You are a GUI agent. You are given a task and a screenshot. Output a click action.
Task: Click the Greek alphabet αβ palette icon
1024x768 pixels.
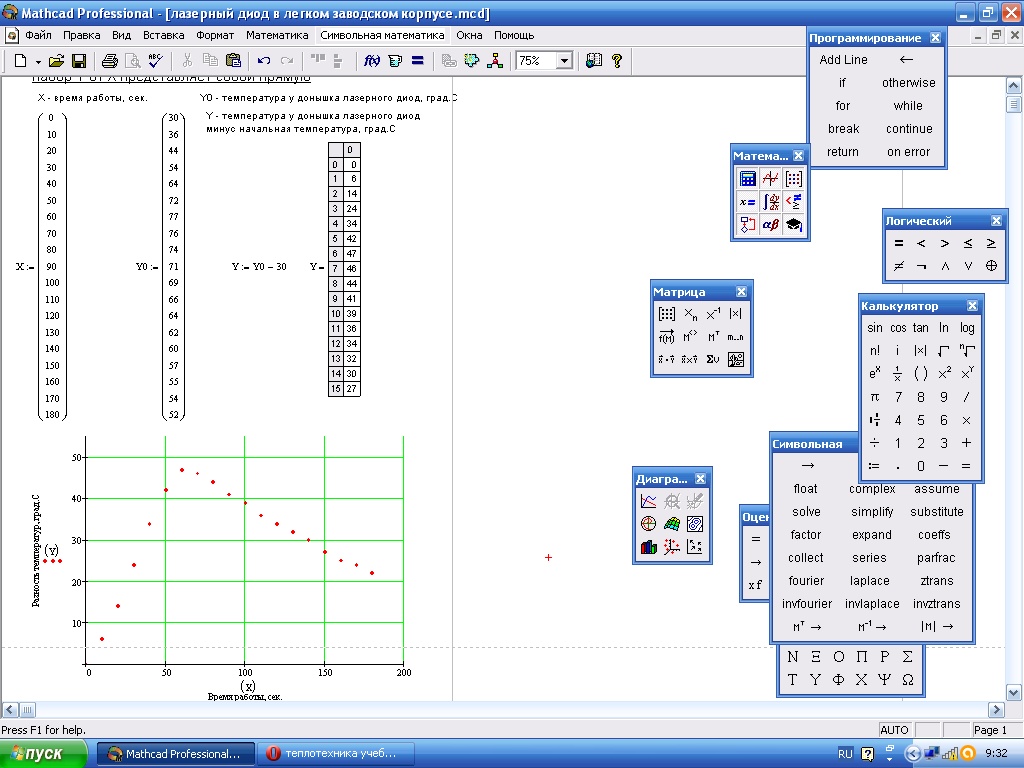click(x=770, y=225)
